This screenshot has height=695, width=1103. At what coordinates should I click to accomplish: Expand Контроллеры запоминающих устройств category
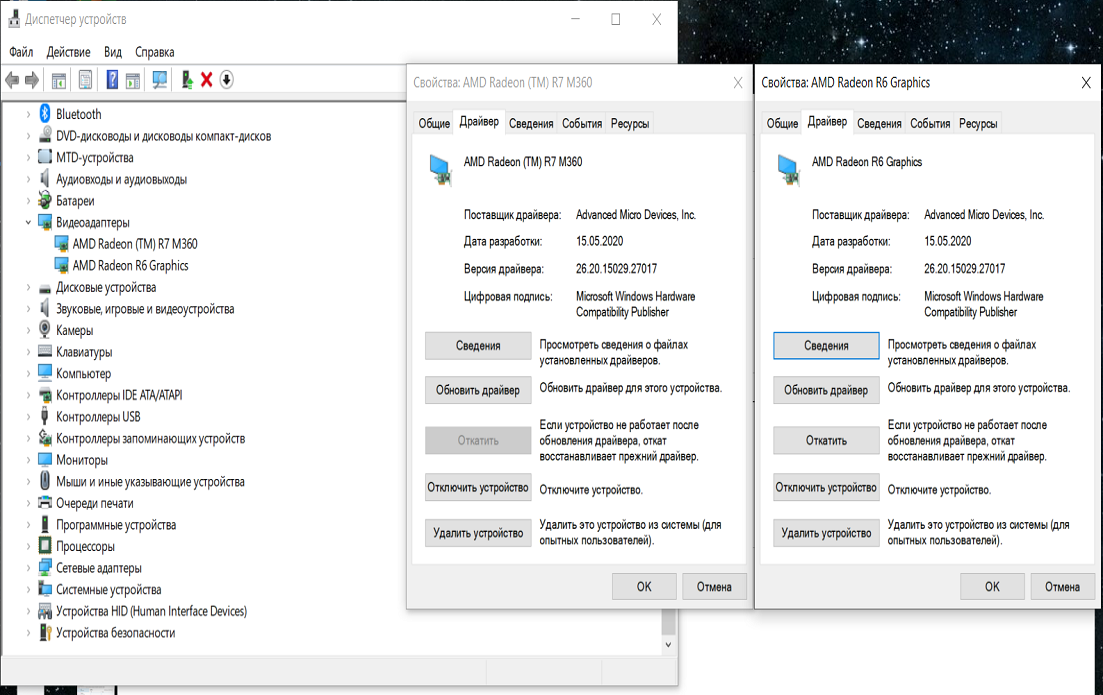pyautogui.click(x=28, y=438)
